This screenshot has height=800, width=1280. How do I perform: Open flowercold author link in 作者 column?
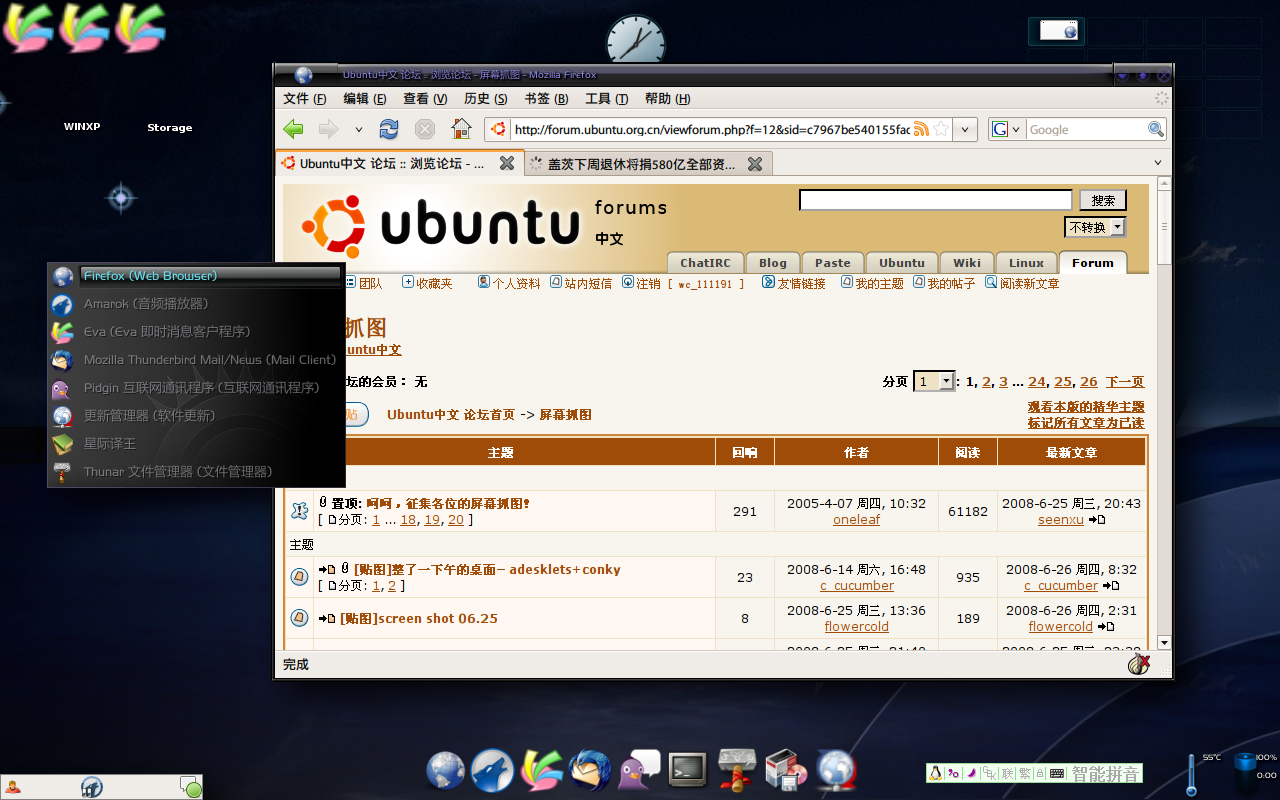click(x=856, y=627)
